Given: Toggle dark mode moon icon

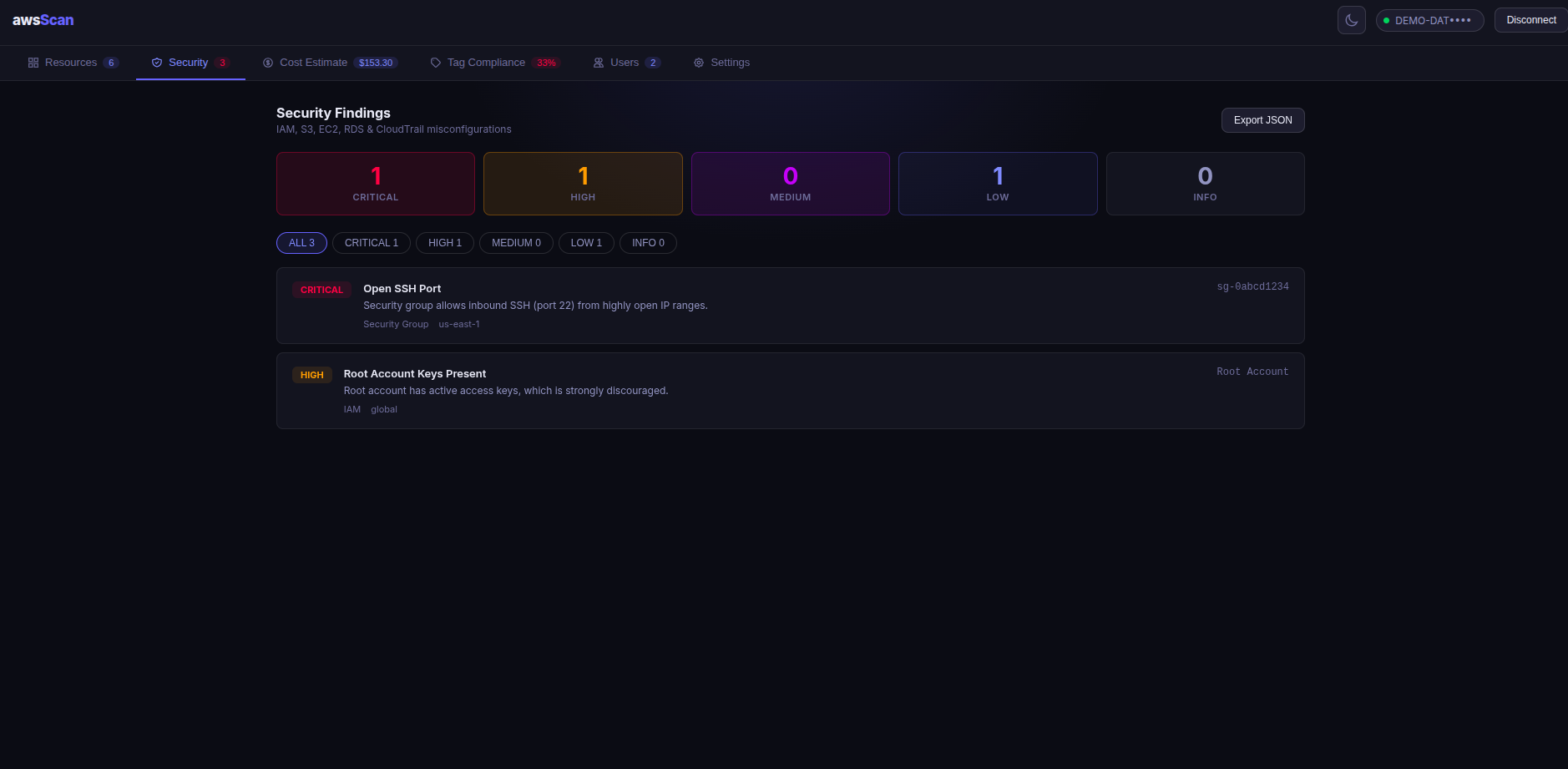Looking at the screenshot, I should click(x=1351, y=20).
